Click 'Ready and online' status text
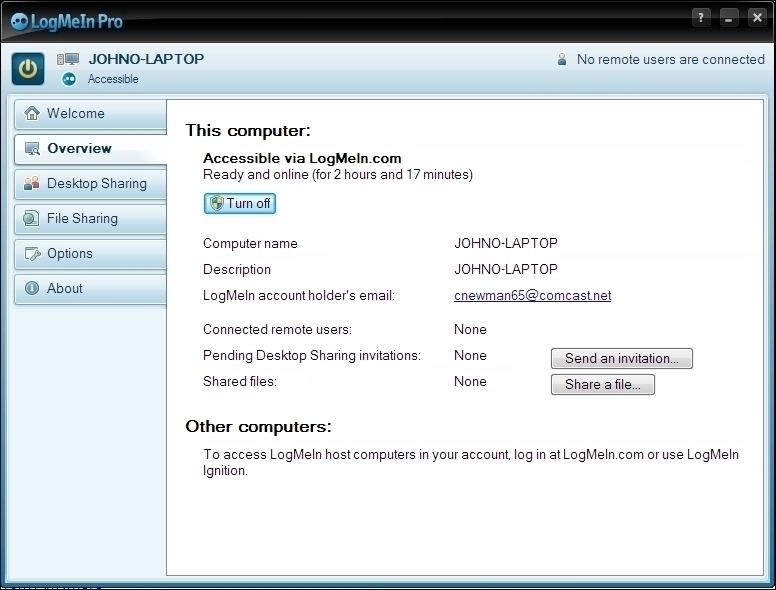 click(338, 175)
